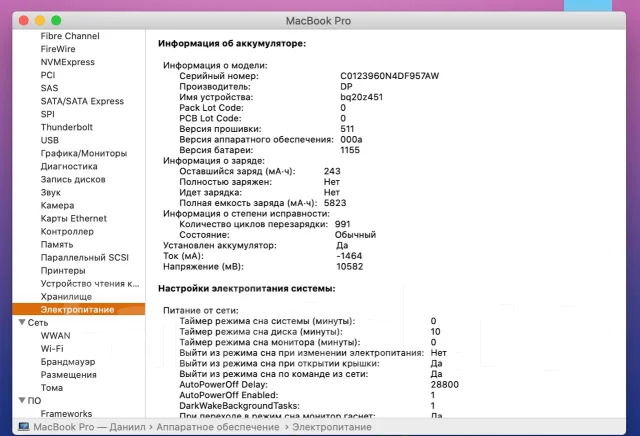
Task: Select Камера in sidebar
Action: [57, 206]
